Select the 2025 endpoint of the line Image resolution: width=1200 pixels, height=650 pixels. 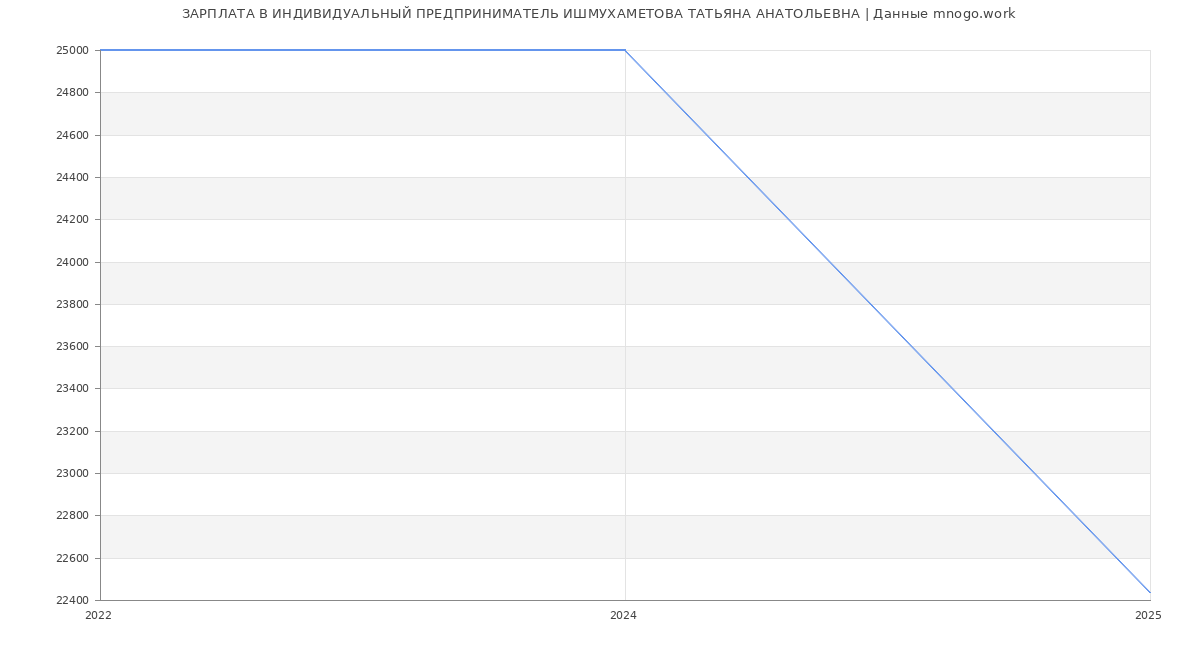(x=1150, y=593)
